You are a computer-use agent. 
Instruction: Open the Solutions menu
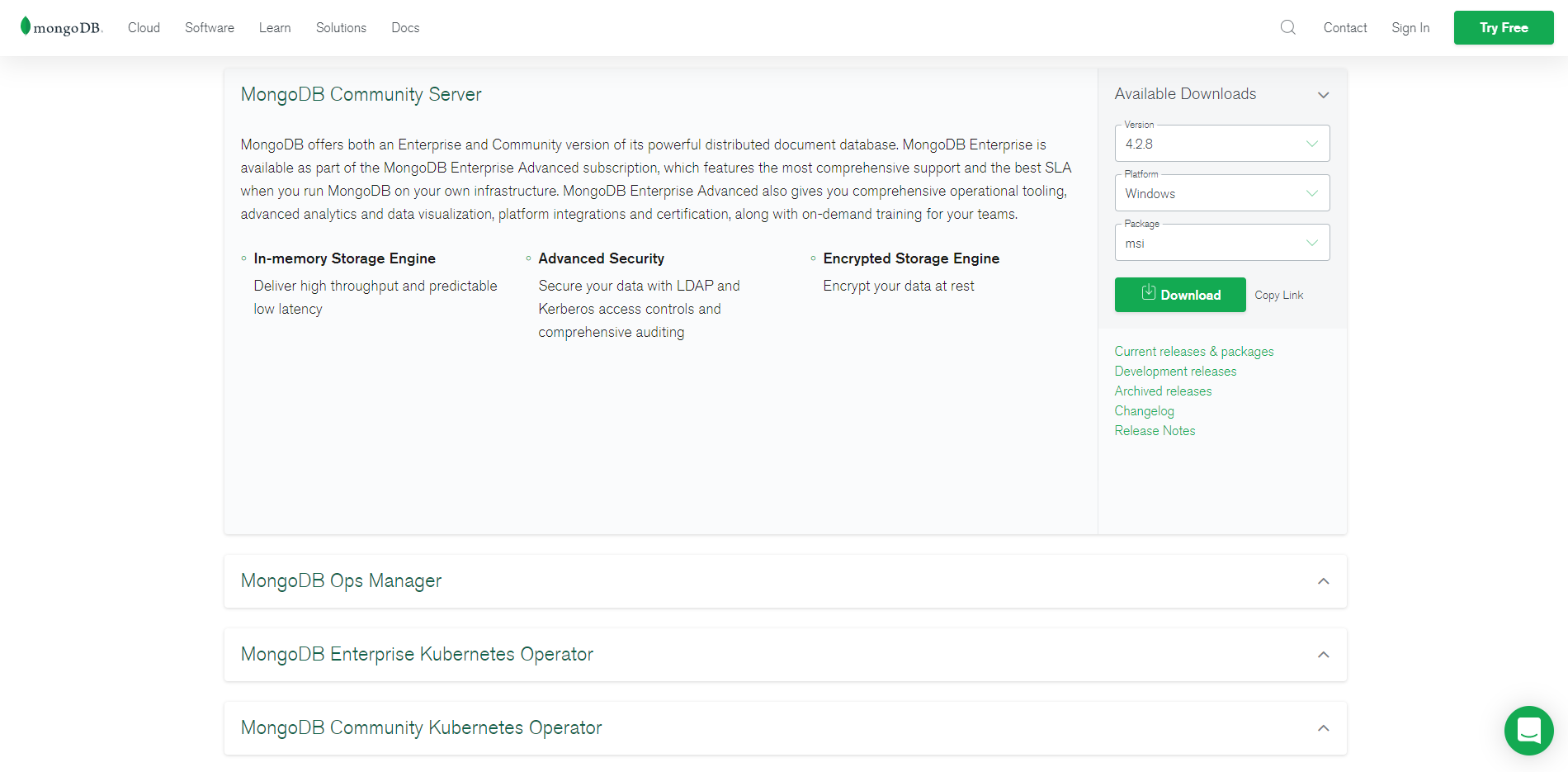[341, 27]
